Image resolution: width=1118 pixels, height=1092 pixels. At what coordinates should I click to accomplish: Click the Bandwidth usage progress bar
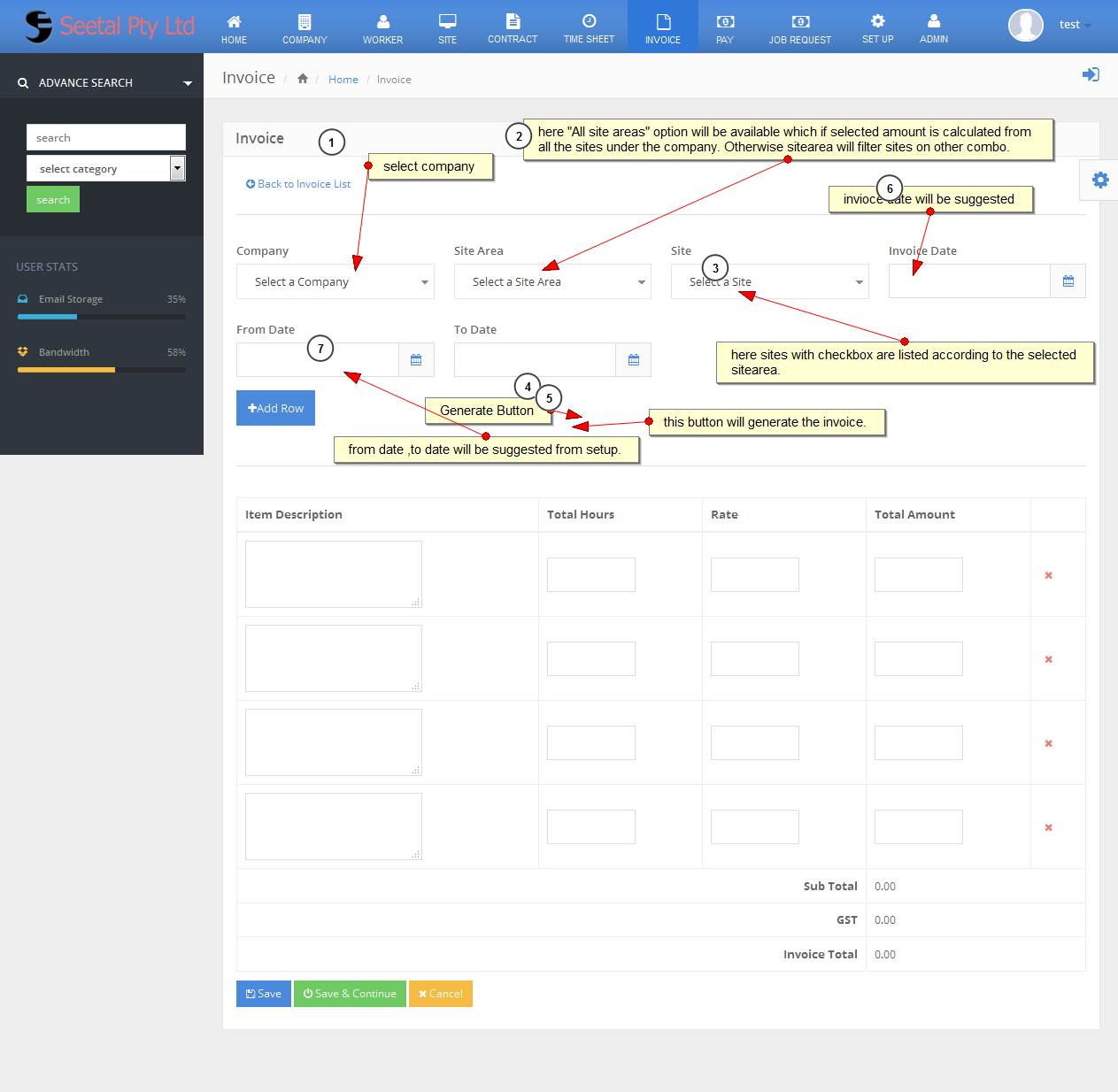pos(102,370)
